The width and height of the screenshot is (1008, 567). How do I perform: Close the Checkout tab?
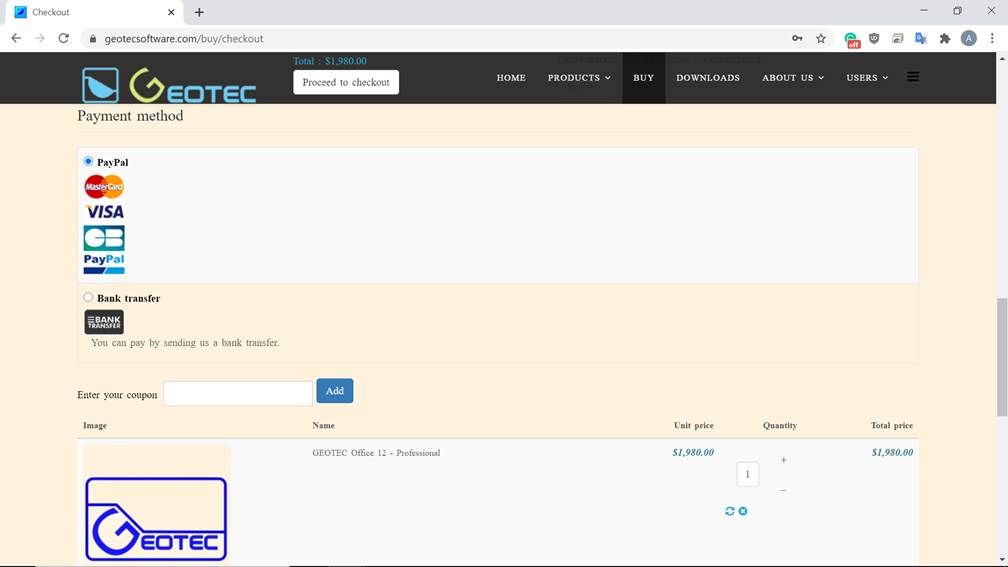pyautogui.click(x=171, y=12)
